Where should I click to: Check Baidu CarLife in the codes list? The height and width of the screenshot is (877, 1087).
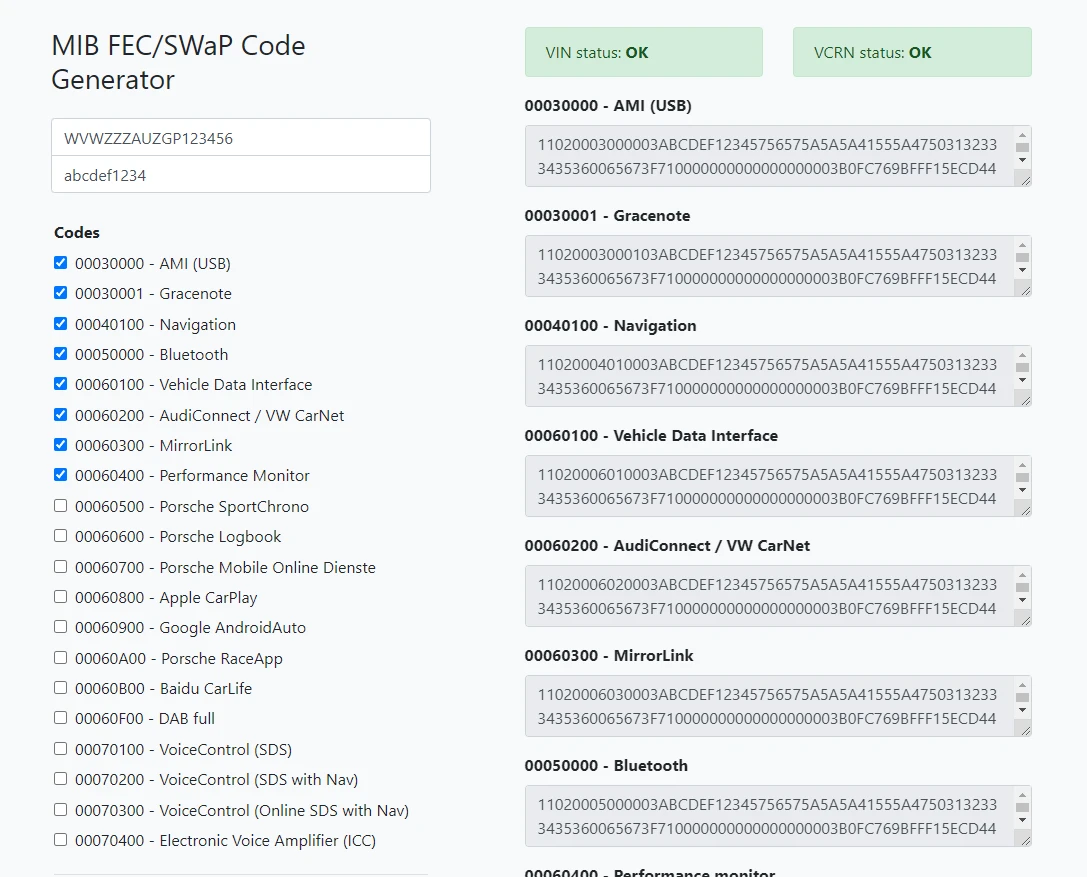(61, 688)
